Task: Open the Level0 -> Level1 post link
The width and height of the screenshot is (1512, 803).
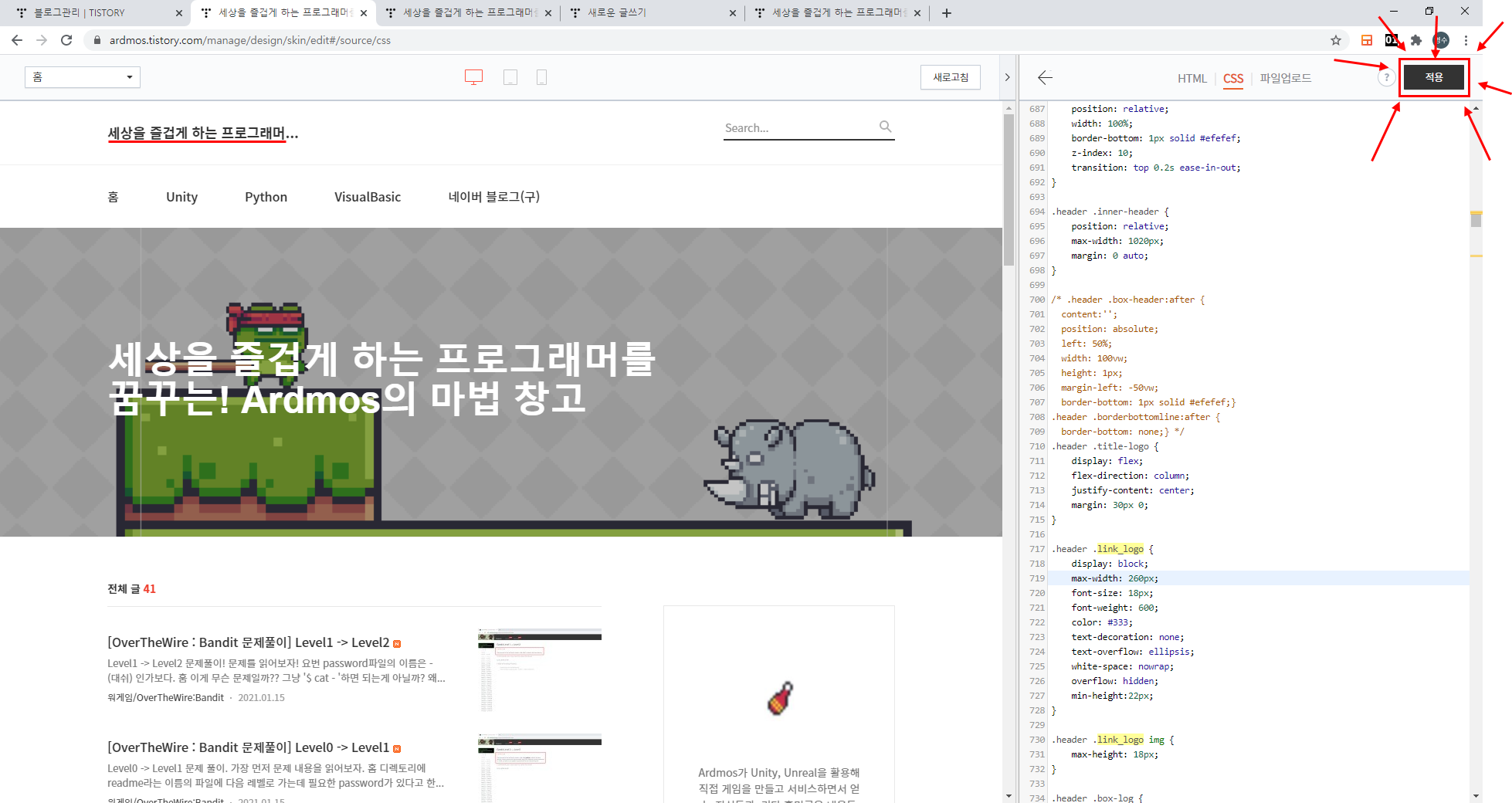Action: point(249,747)
